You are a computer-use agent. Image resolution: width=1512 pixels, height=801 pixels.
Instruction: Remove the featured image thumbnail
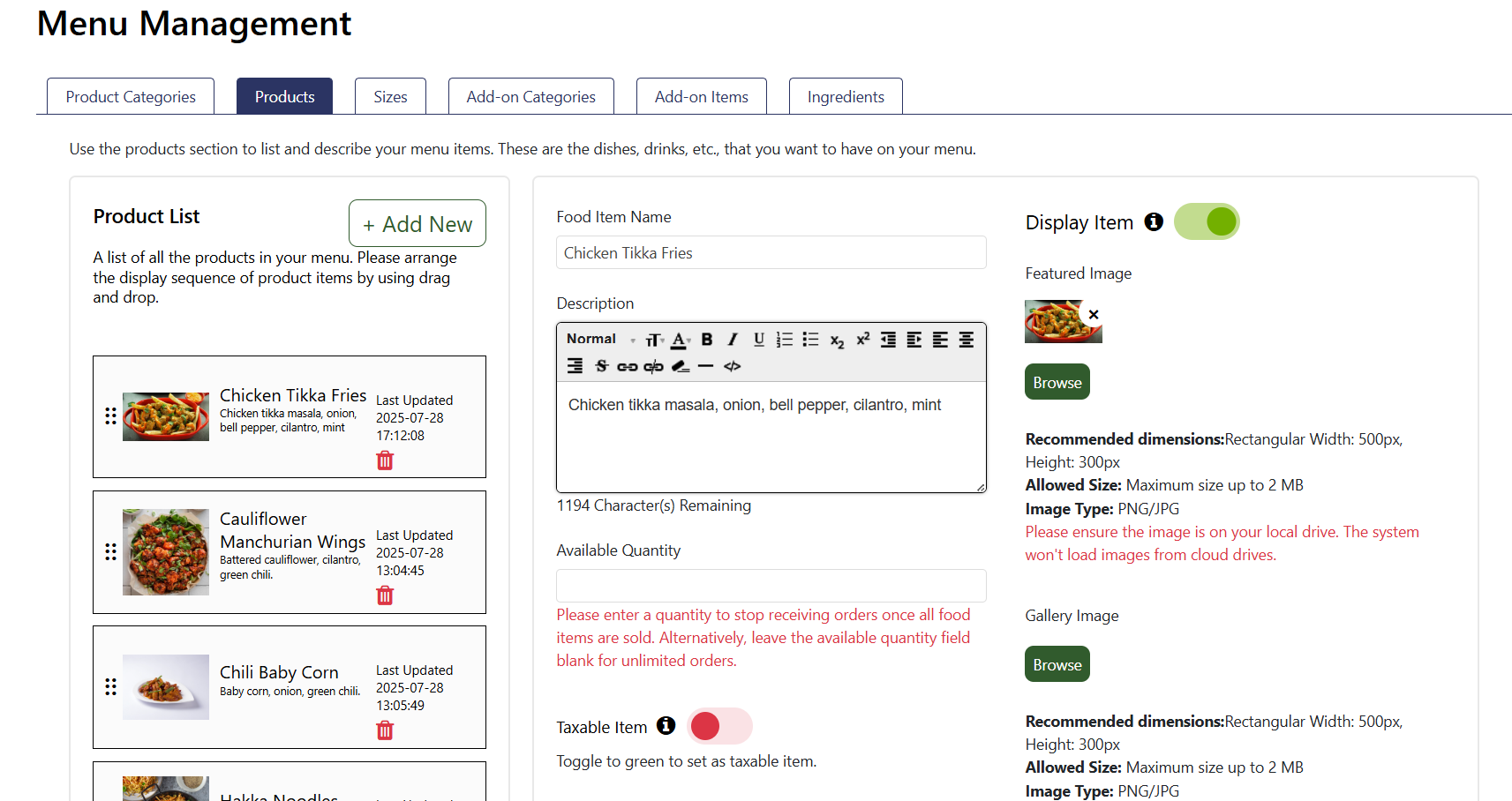pyautogui.click(x=1094, y=314)
